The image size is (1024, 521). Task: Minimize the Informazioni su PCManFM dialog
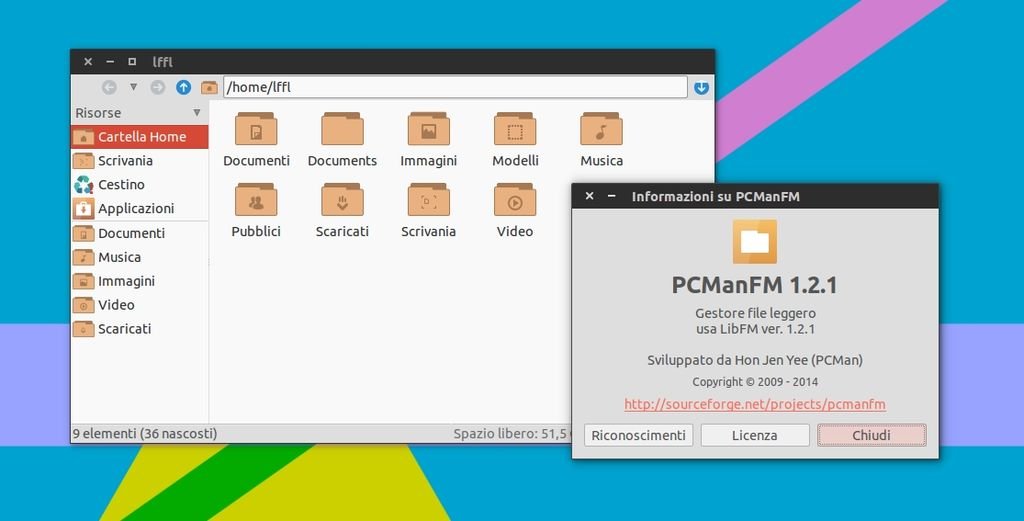coord(611,196)
